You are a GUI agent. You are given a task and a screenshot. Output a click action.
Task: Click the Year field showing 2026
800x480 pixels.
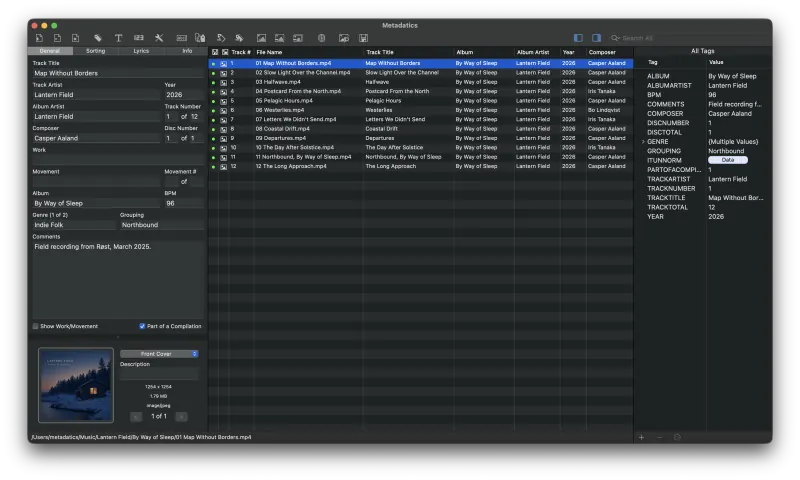click(183, 95)
